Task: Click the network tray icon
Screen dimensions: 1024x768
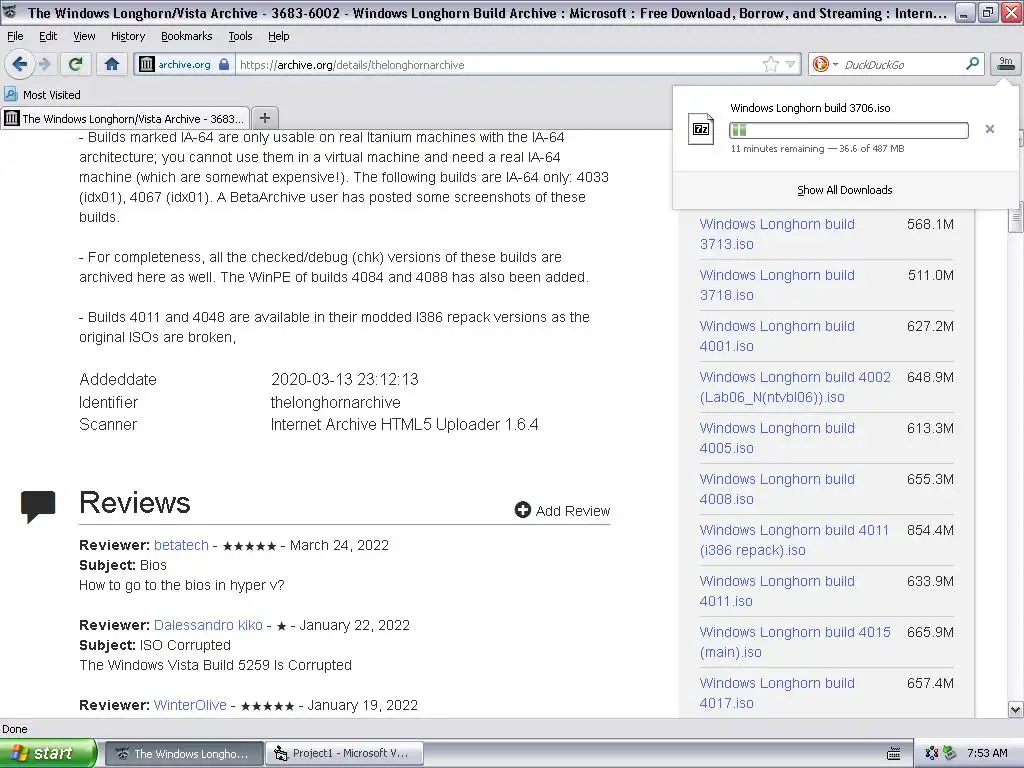Action: tap(932, 754)
